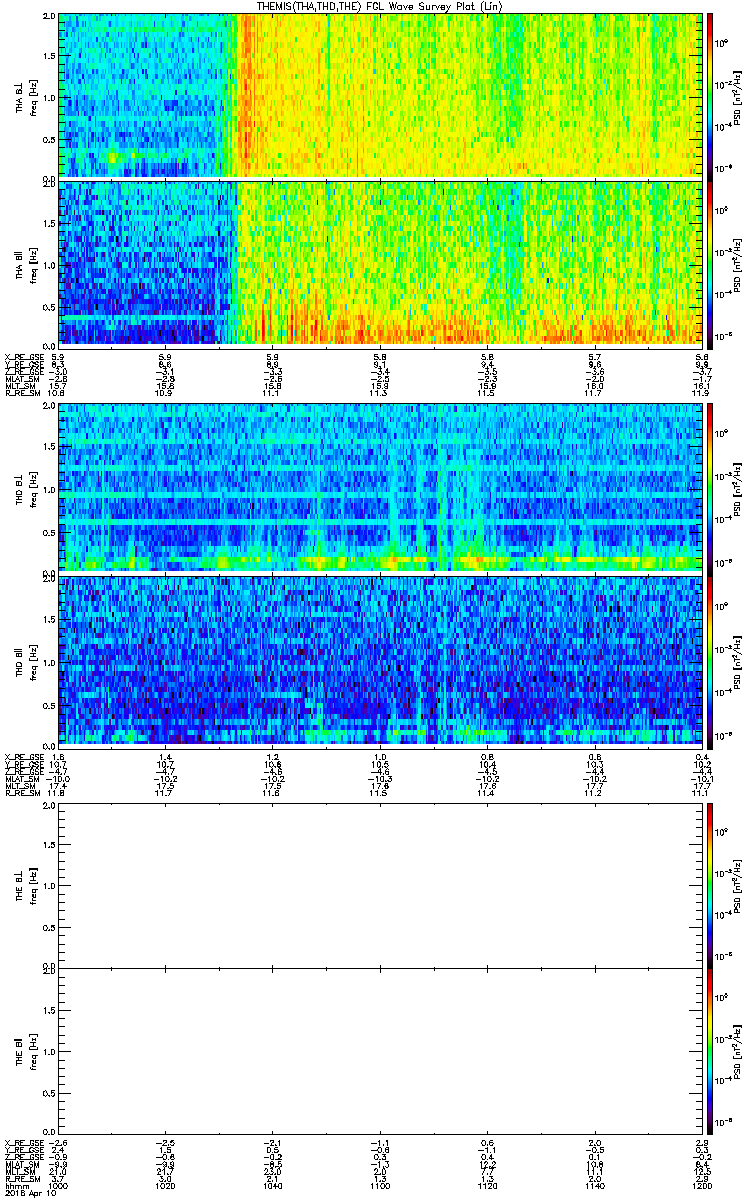Click the R_RE_SM label under the THD panels

coord(22,793)
